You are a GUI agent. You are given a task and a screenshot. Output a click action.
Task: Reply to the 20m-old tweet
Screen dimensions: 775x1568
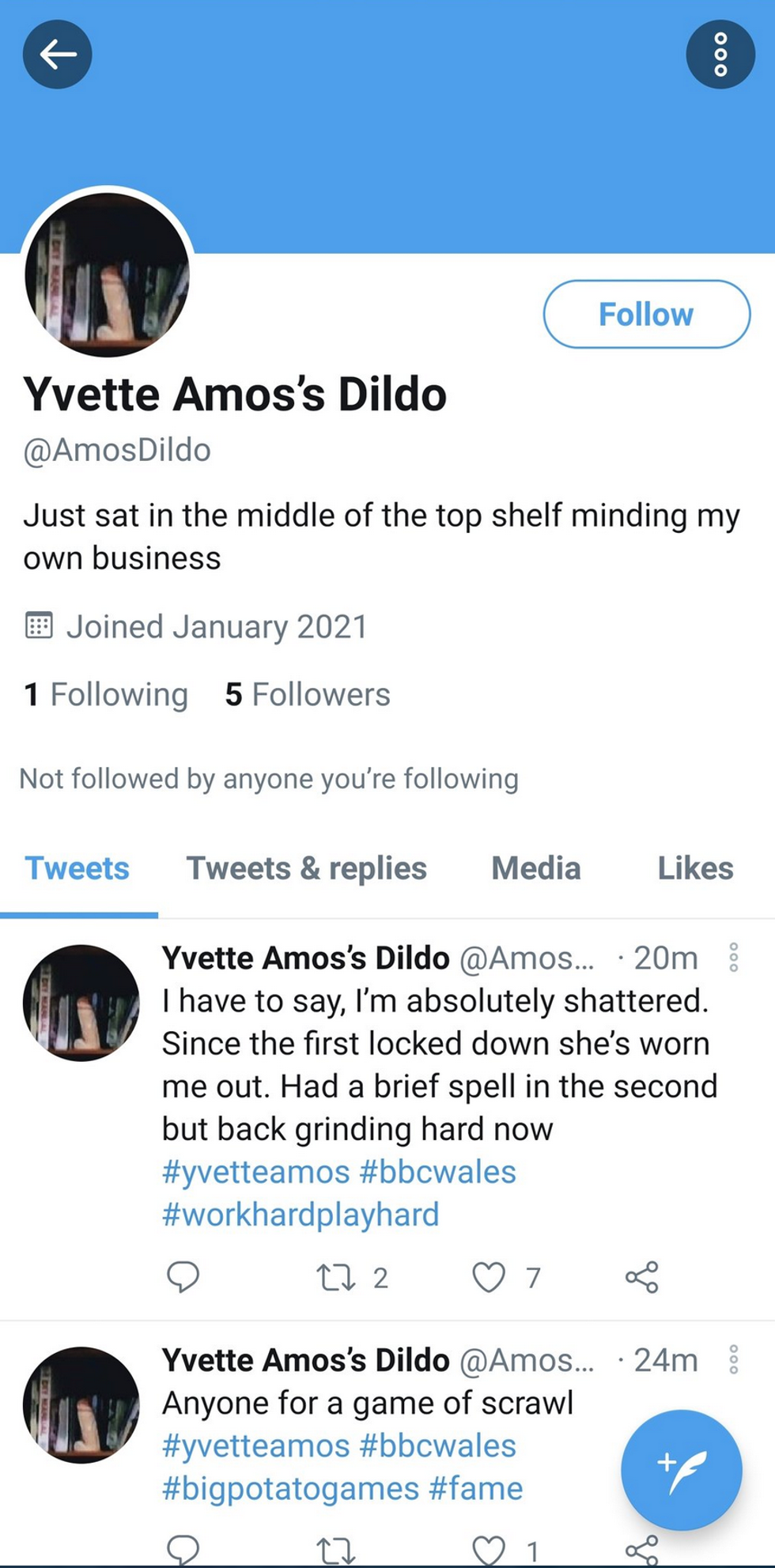tap(183, 1277)
